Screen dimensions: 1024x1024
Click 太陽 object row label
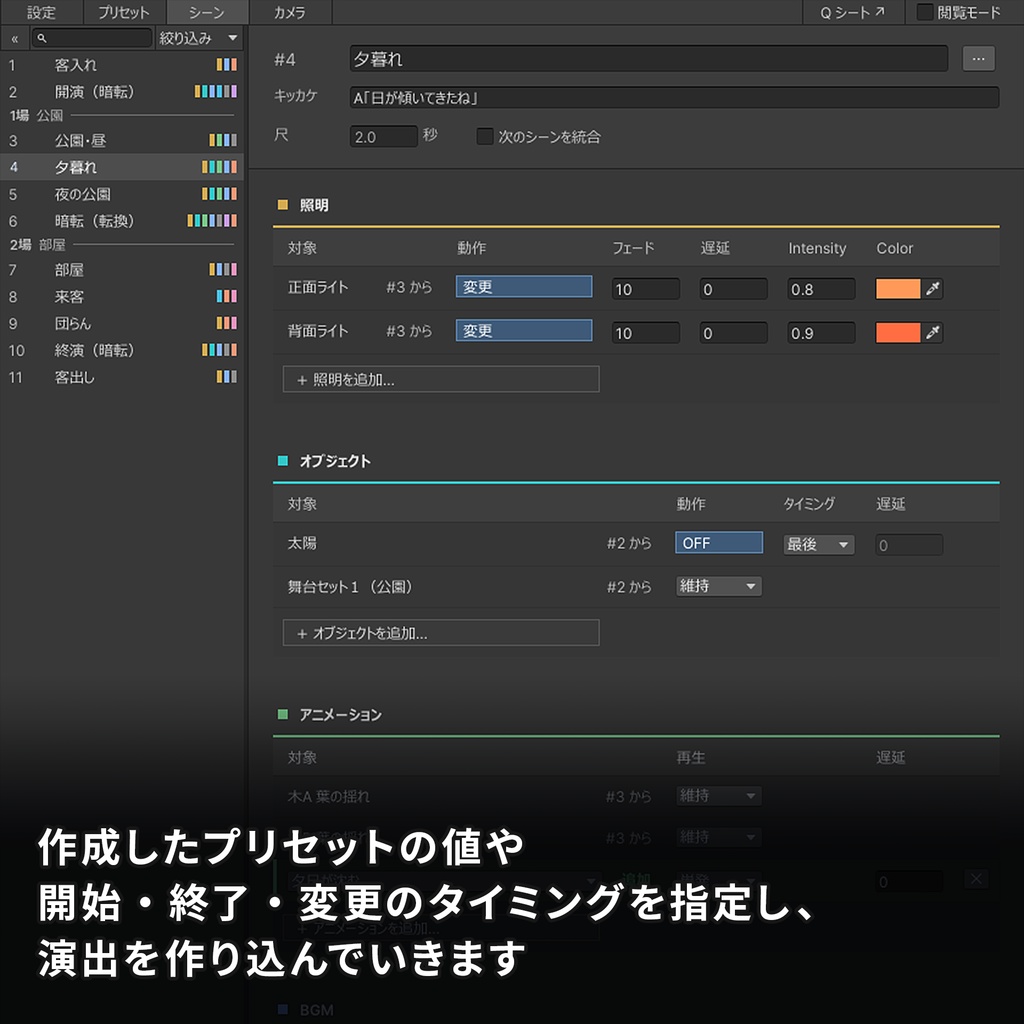tap(302, 543)
